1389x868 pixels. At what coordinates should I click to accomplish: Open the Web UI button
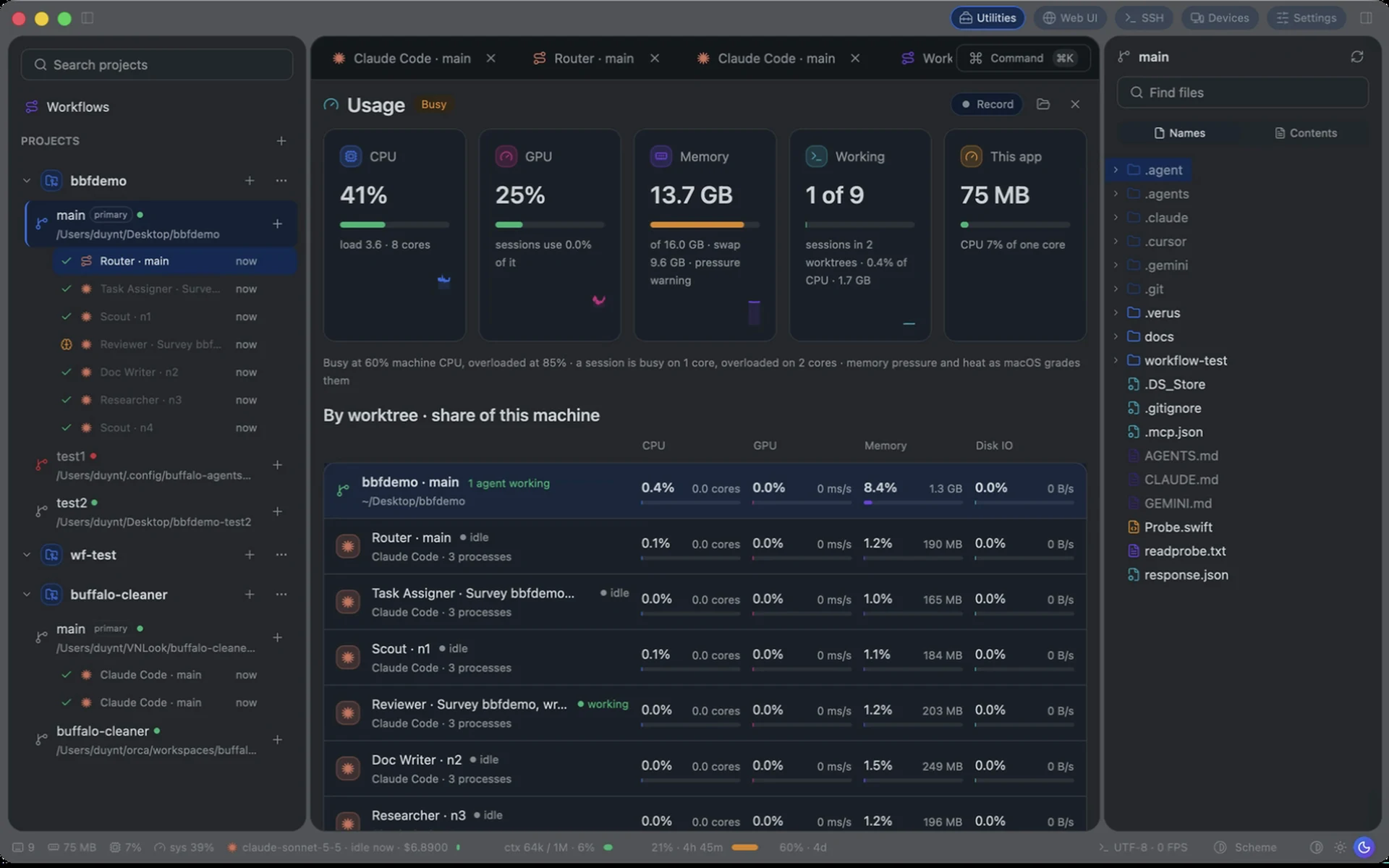1070,18
